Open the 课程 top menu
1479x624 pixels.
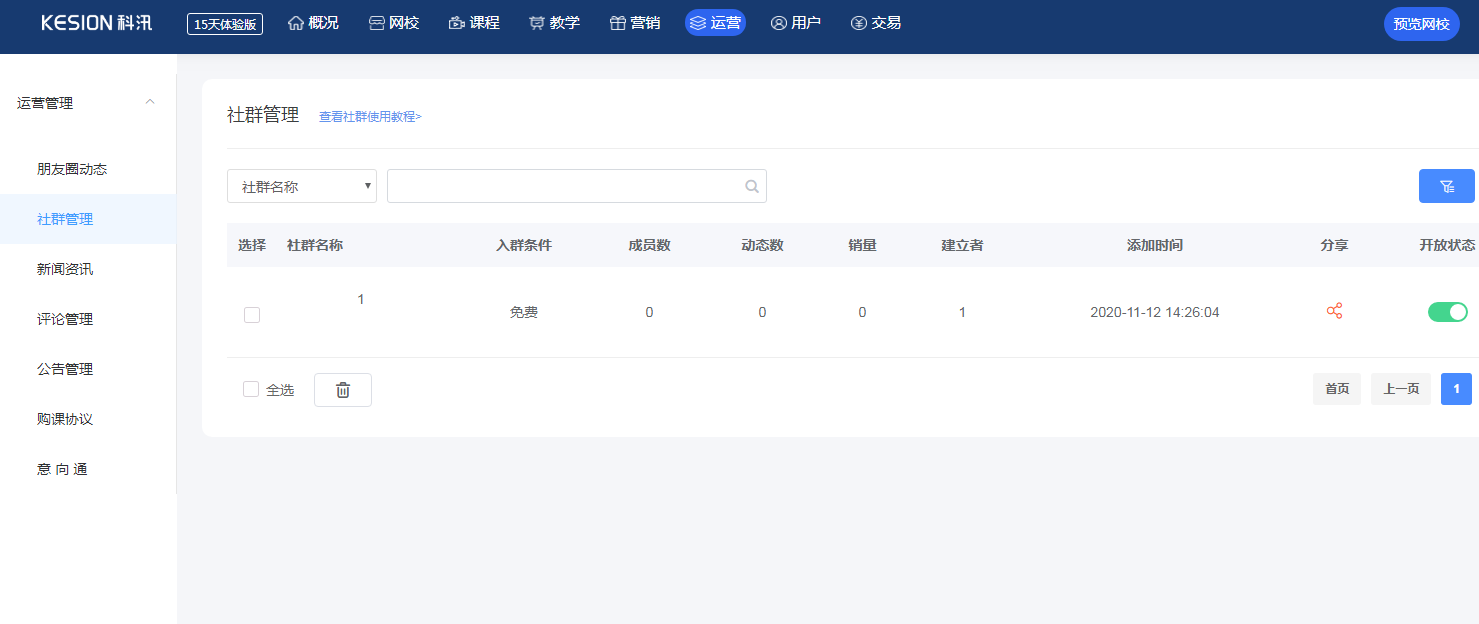[x=474, y=22]
